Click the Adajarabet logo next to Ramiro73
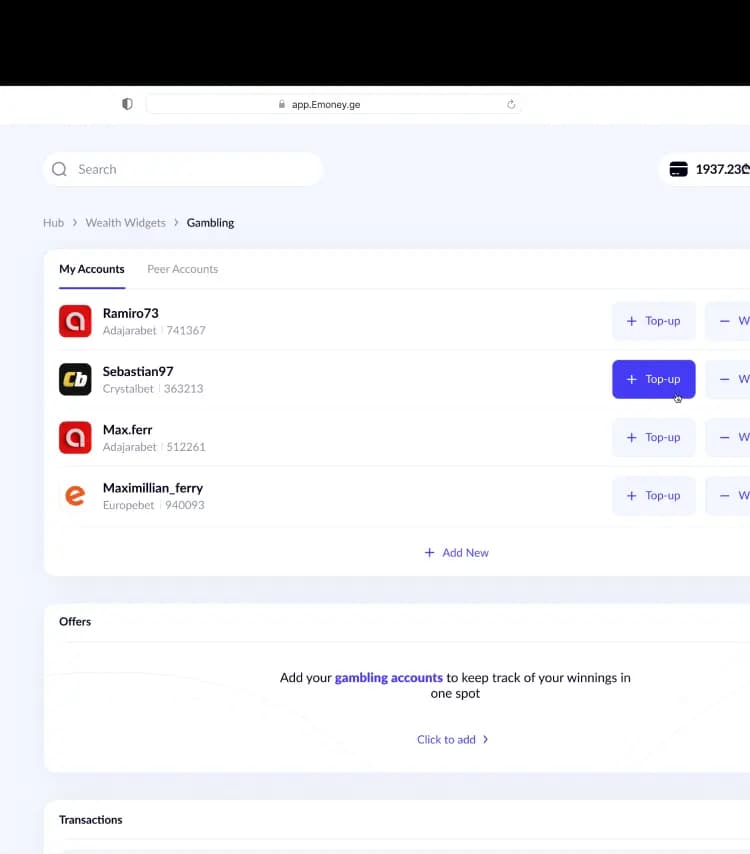750x854 pixels. 75,321
